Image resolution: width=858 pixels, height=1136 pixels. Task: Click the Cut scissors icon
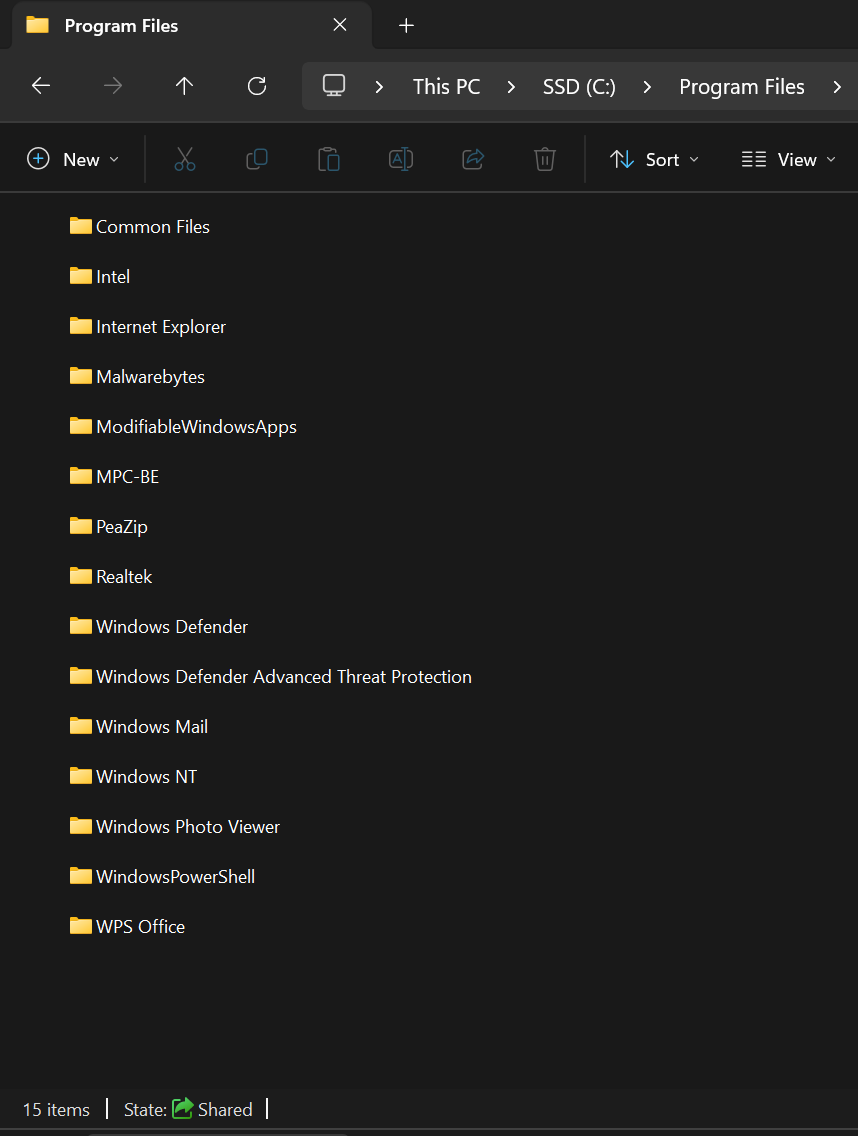[185, 159]
